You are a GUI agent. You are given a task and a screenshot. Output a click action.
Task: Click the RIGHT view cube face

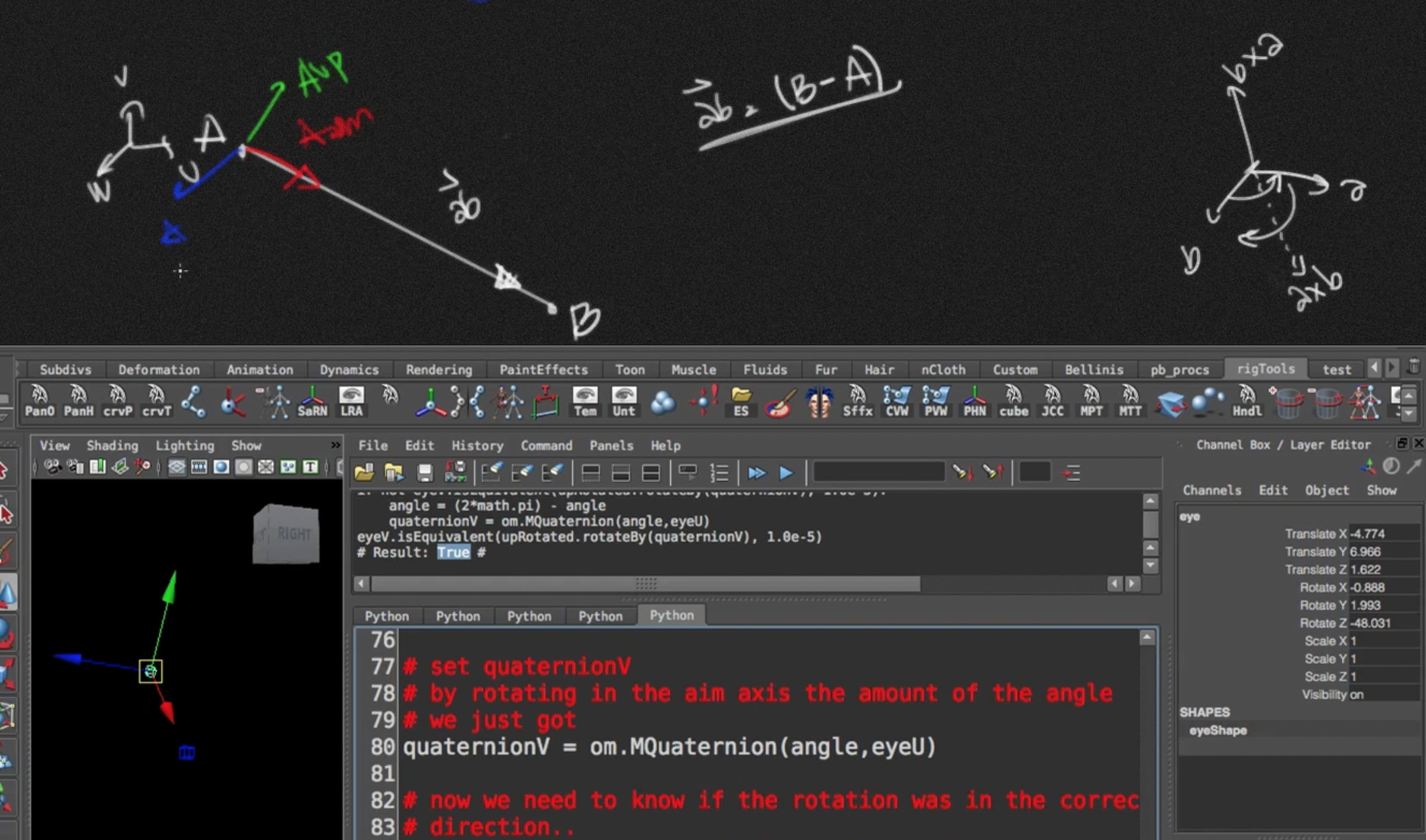(x=286, y=533)
